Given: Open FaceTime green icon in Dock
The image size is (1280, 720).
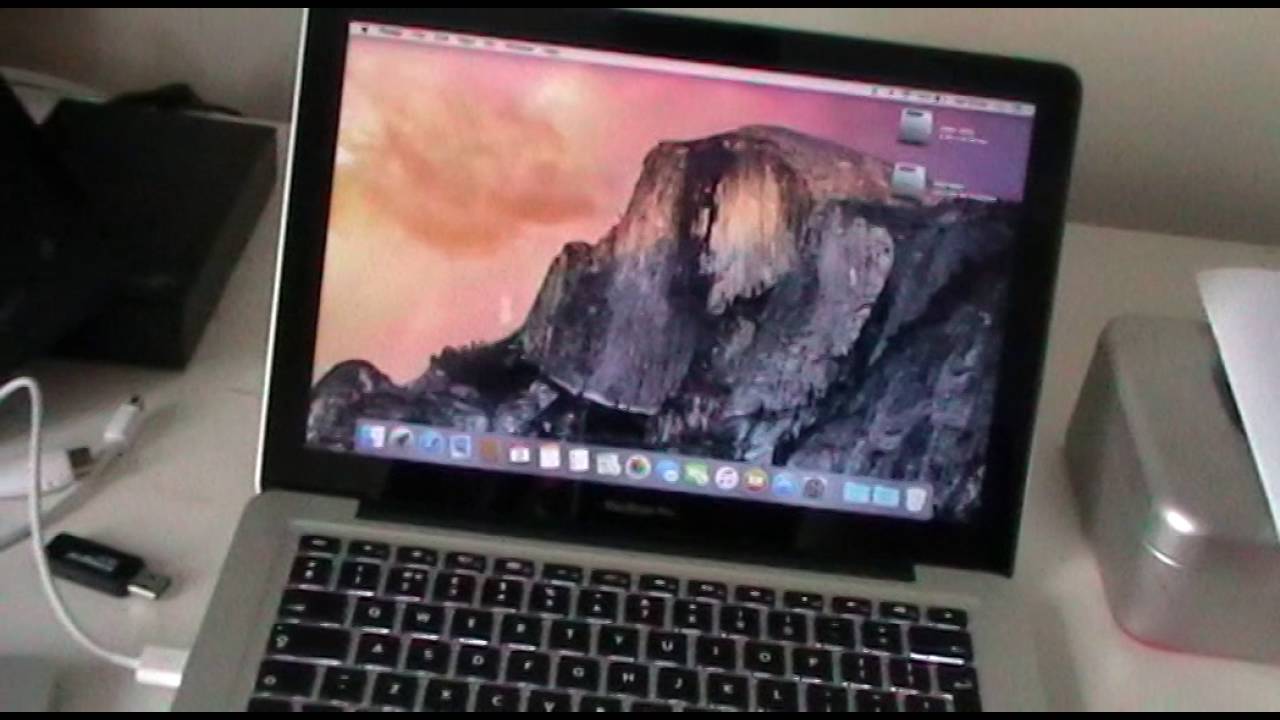Looking at the screenshot, I should click(697, 474).
